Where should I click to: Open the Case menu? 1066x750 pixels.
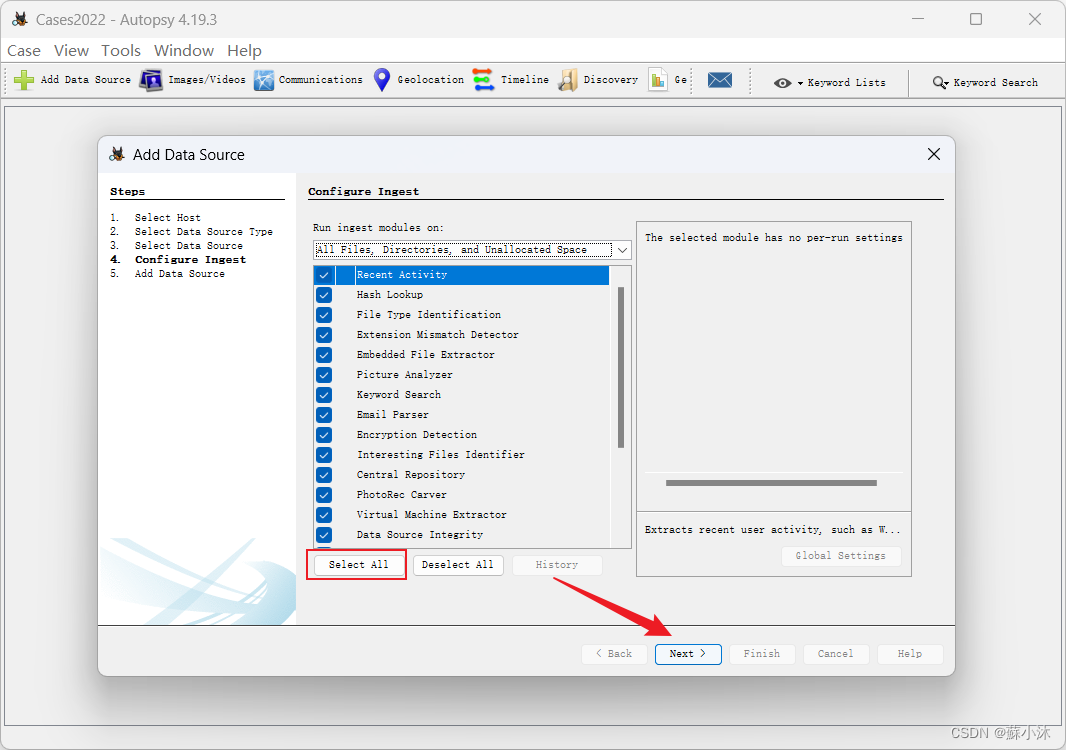[x=24, y=50]
